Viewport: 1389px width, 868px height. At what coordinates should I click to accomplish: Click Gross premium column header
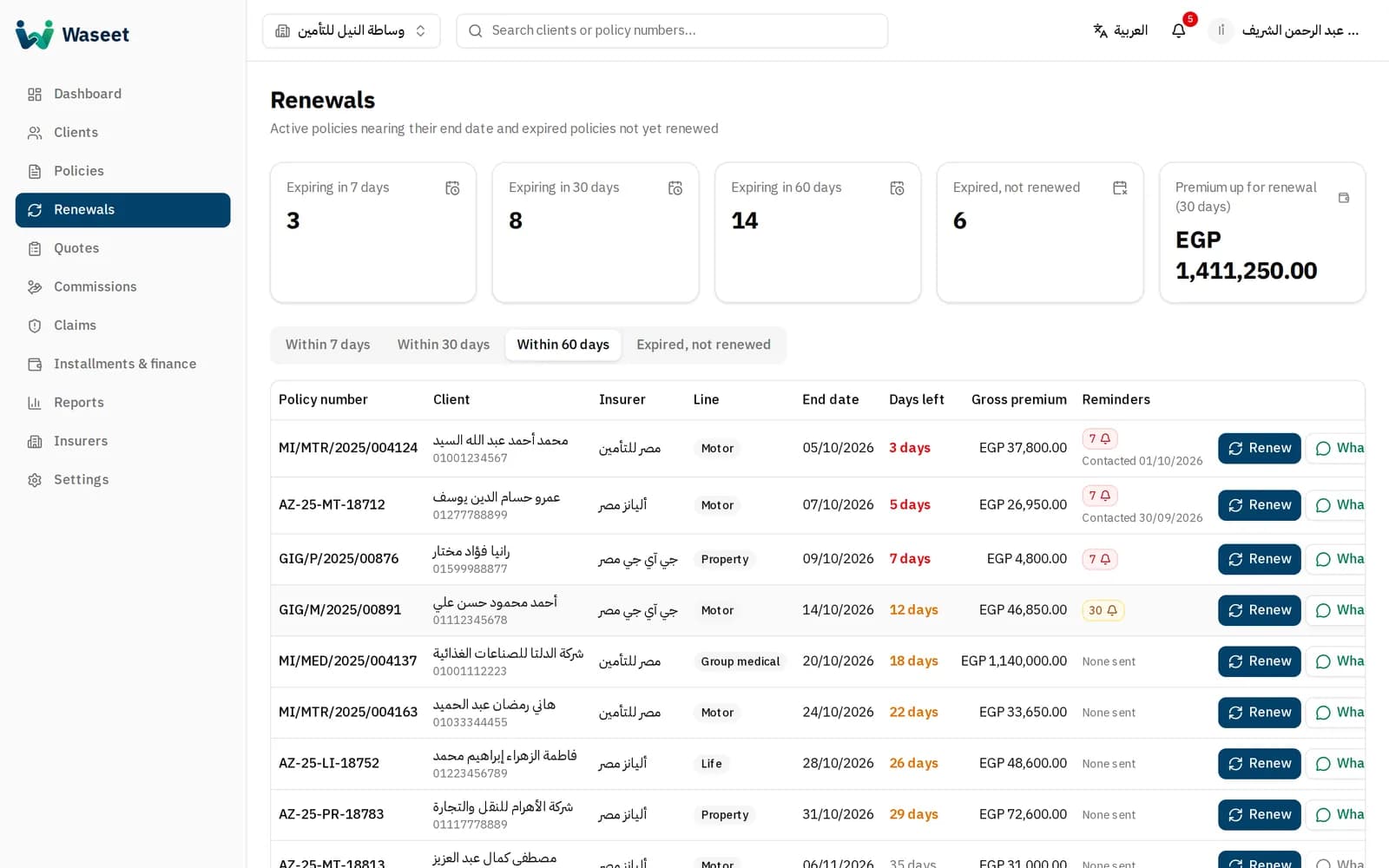1018,399
